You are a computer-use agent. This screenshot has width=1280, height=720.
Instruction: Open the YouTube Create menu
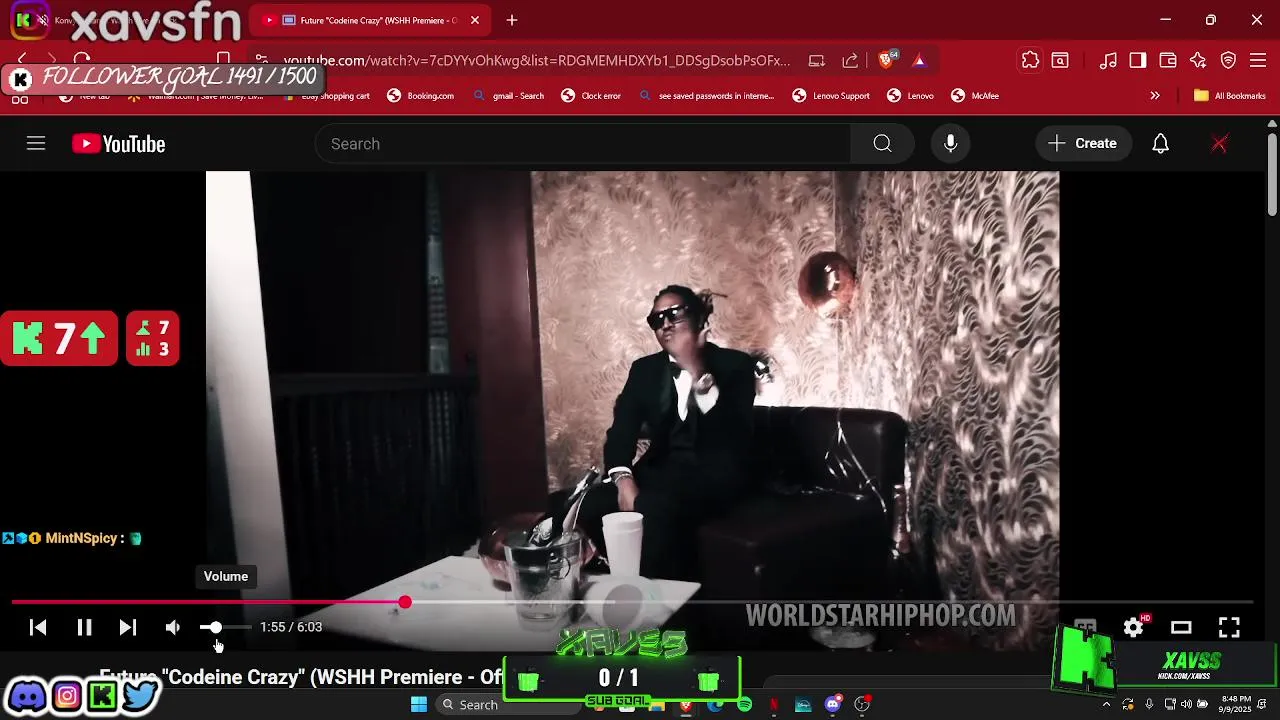click(1083, 144)
